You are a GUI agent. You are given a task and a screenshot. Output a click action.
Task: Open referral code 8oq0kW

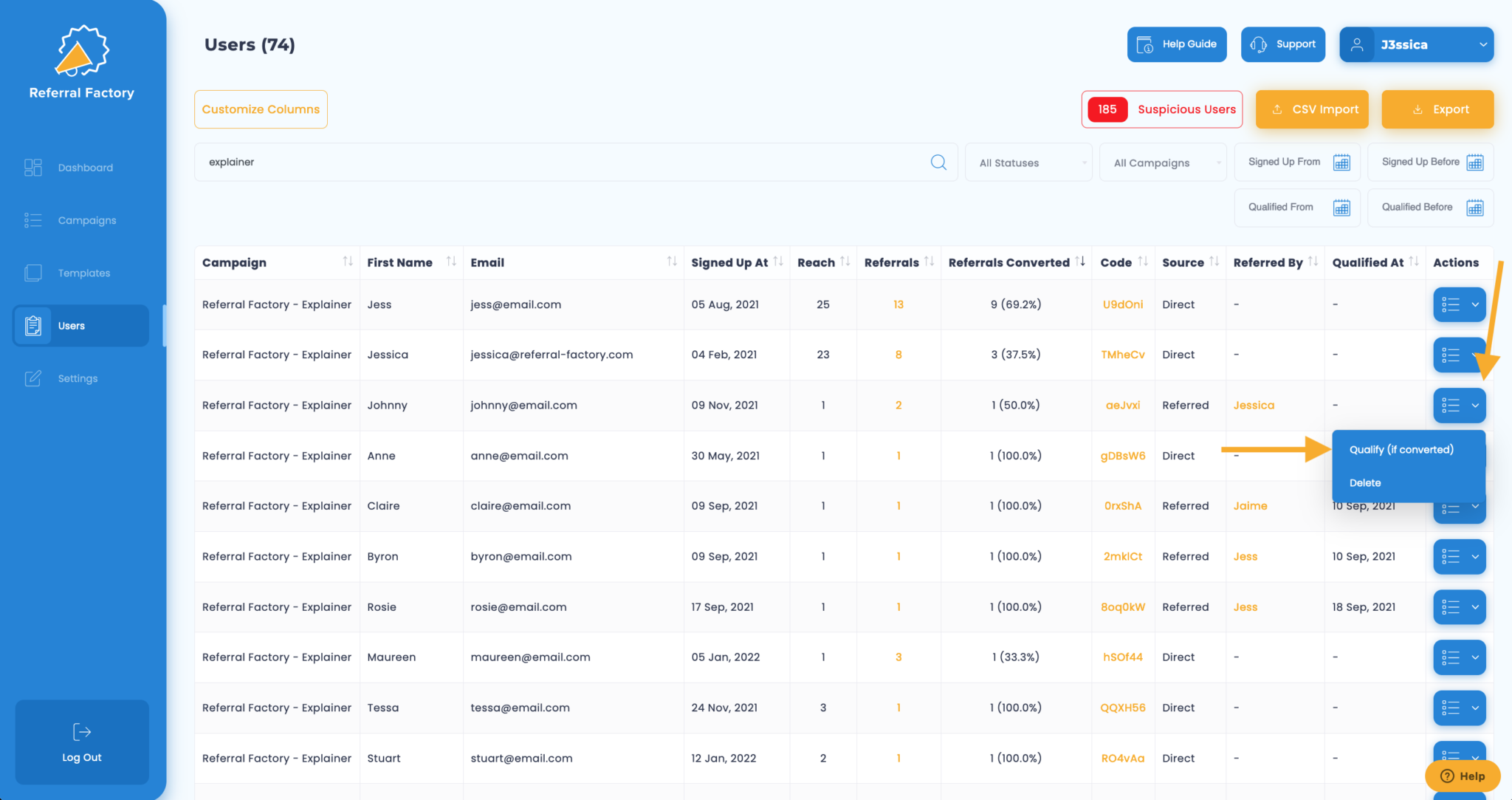[1123, 607]
